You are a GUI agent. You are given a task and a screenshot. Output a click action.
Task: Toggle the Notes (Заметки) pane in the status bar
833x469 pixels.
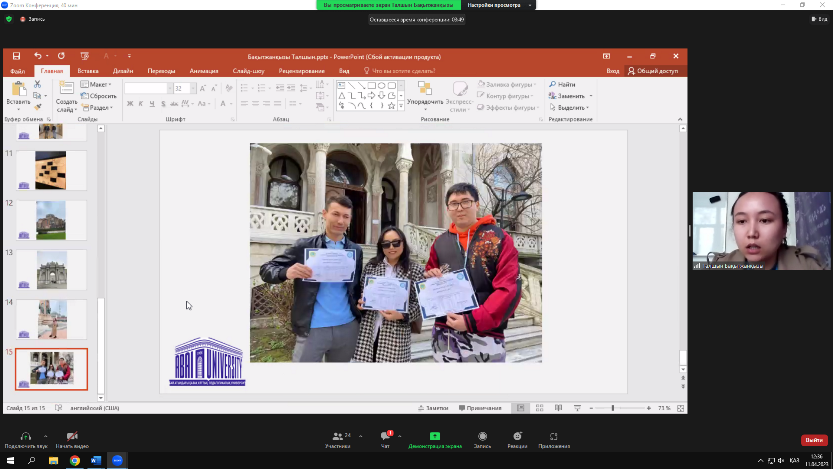pos(435,408)
